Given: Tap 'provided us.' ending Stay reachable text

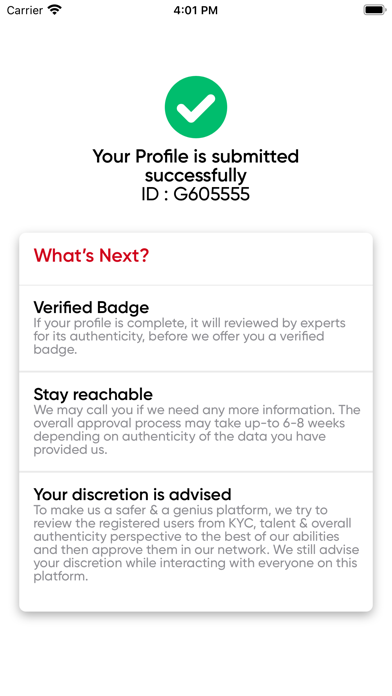Looking at the screenshot, I should [70, 450].
